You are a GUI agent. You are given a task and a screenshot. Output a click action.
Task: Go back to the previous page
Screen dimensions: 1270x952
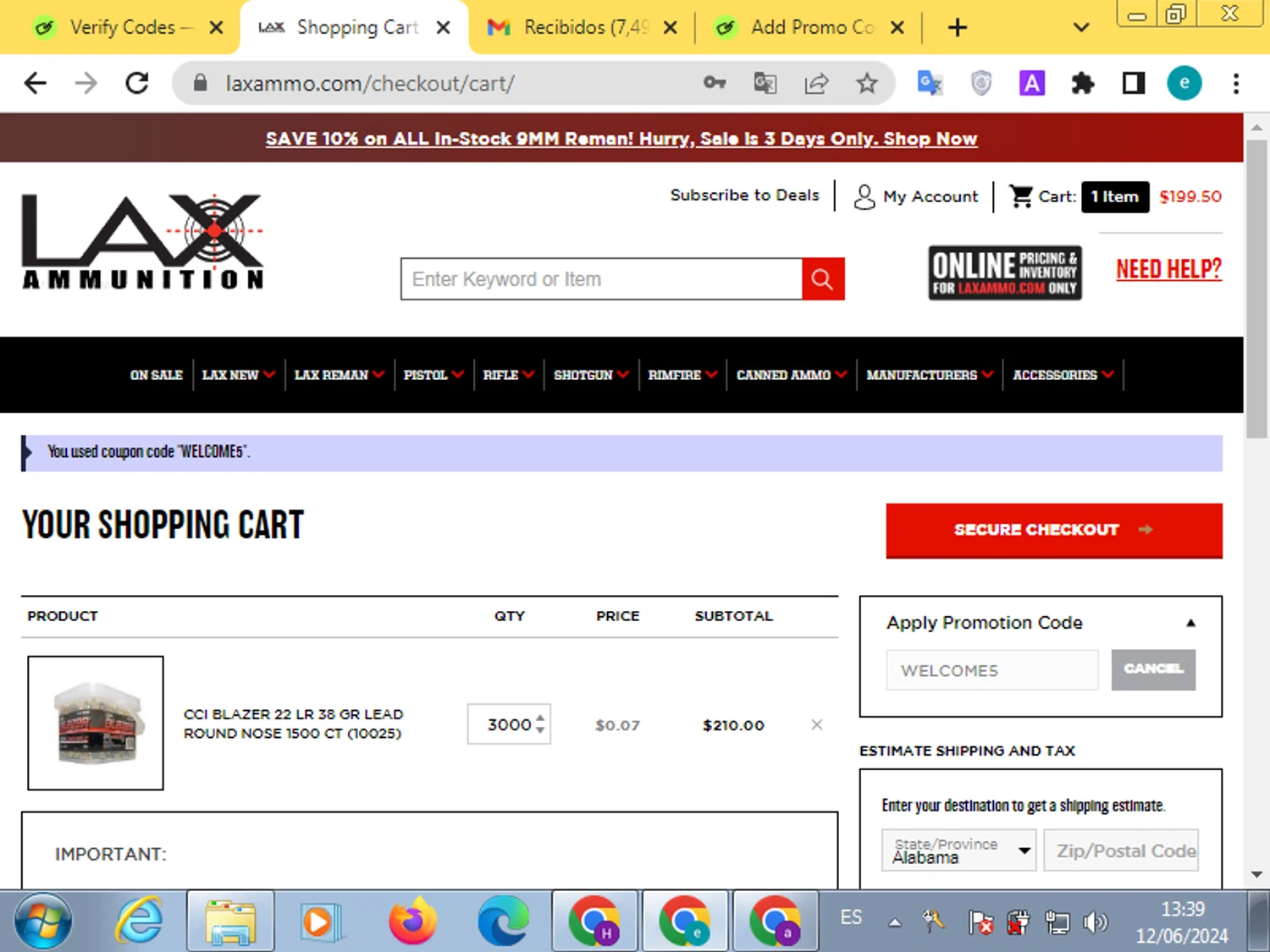tap(36, 83)
